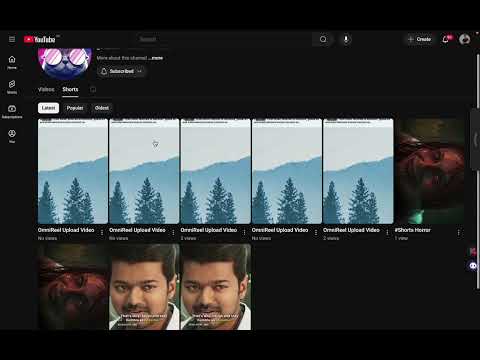Click the red extension icon on right edge

473,252
